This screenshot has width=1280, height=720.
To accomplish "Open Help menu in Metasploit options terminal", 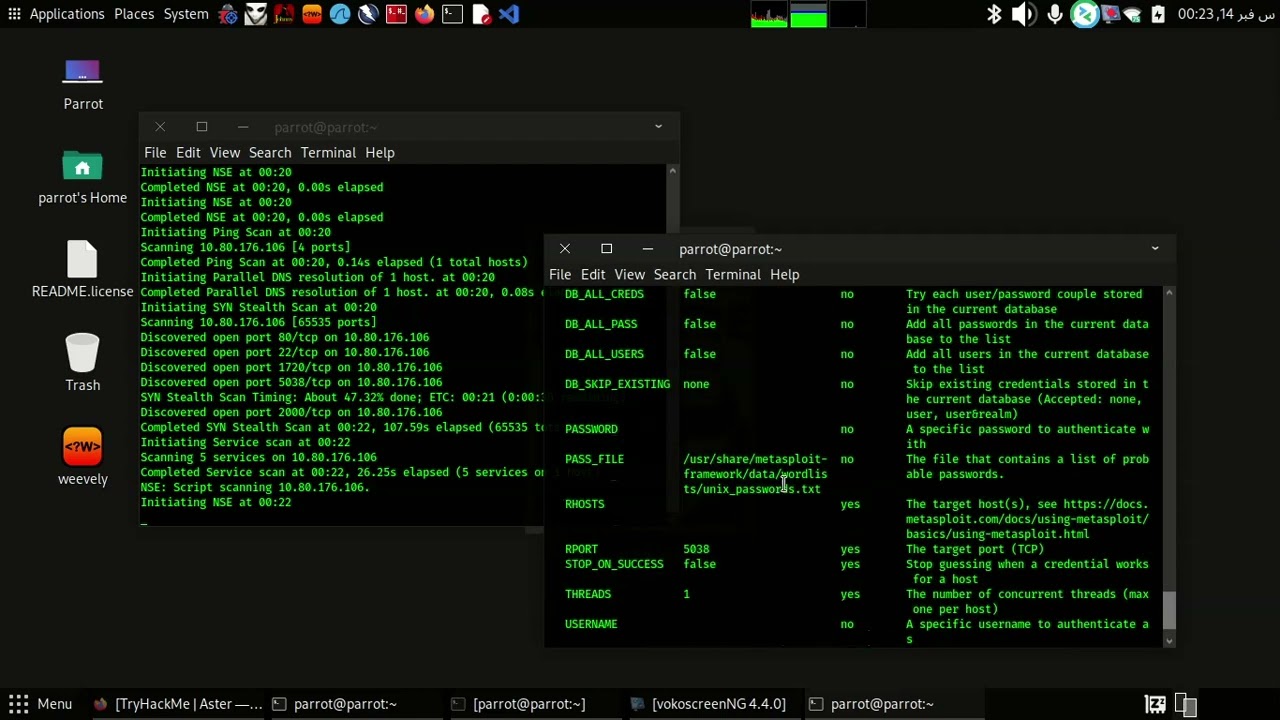I will 785,274.
